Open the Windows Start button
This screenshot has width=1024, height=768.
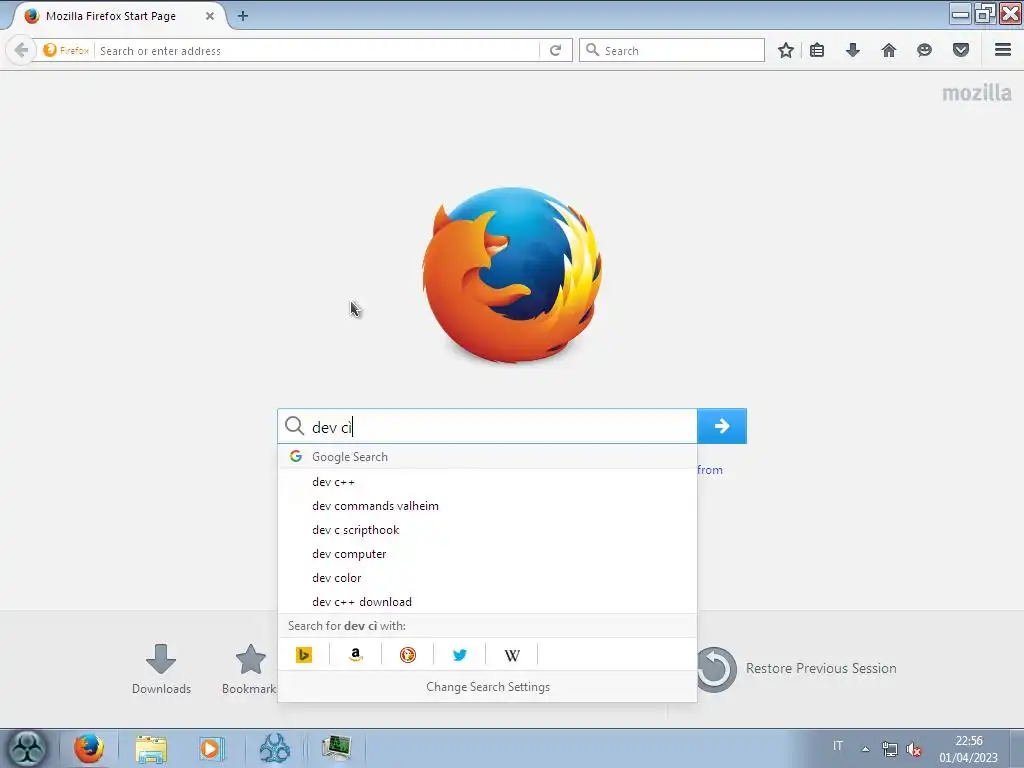pyautogui.click(x=27, y=748)
